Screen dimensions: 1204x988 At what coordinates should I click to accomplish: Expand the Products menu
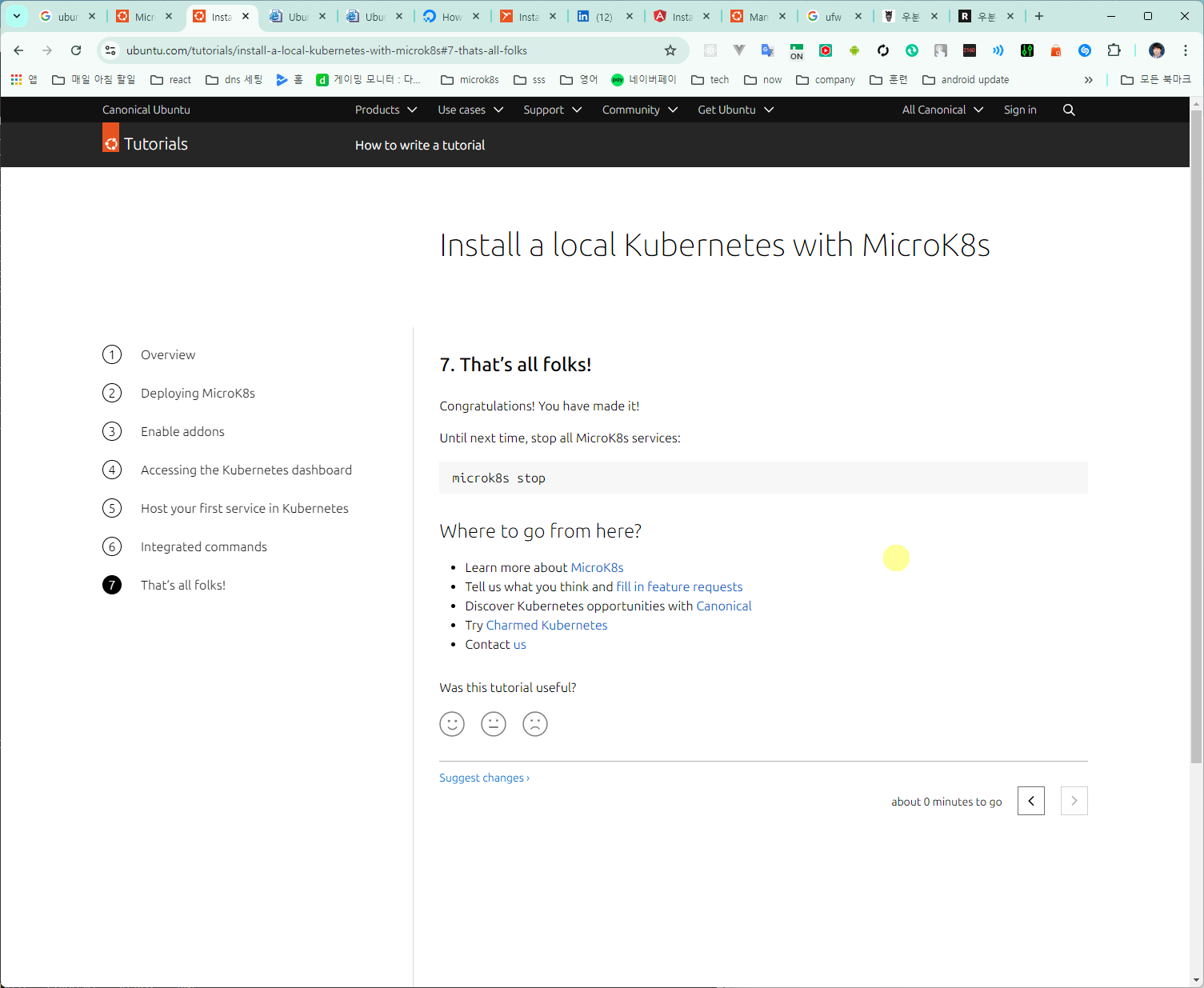point(386,110)
